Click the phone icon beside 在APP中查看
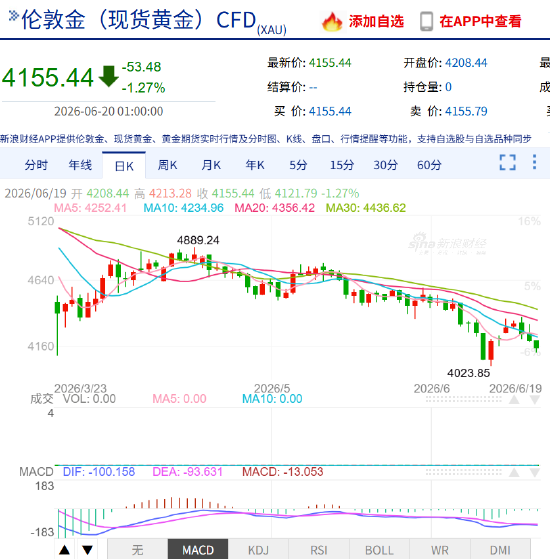Screen dimensions: 550x559 (x=426, y=21)
